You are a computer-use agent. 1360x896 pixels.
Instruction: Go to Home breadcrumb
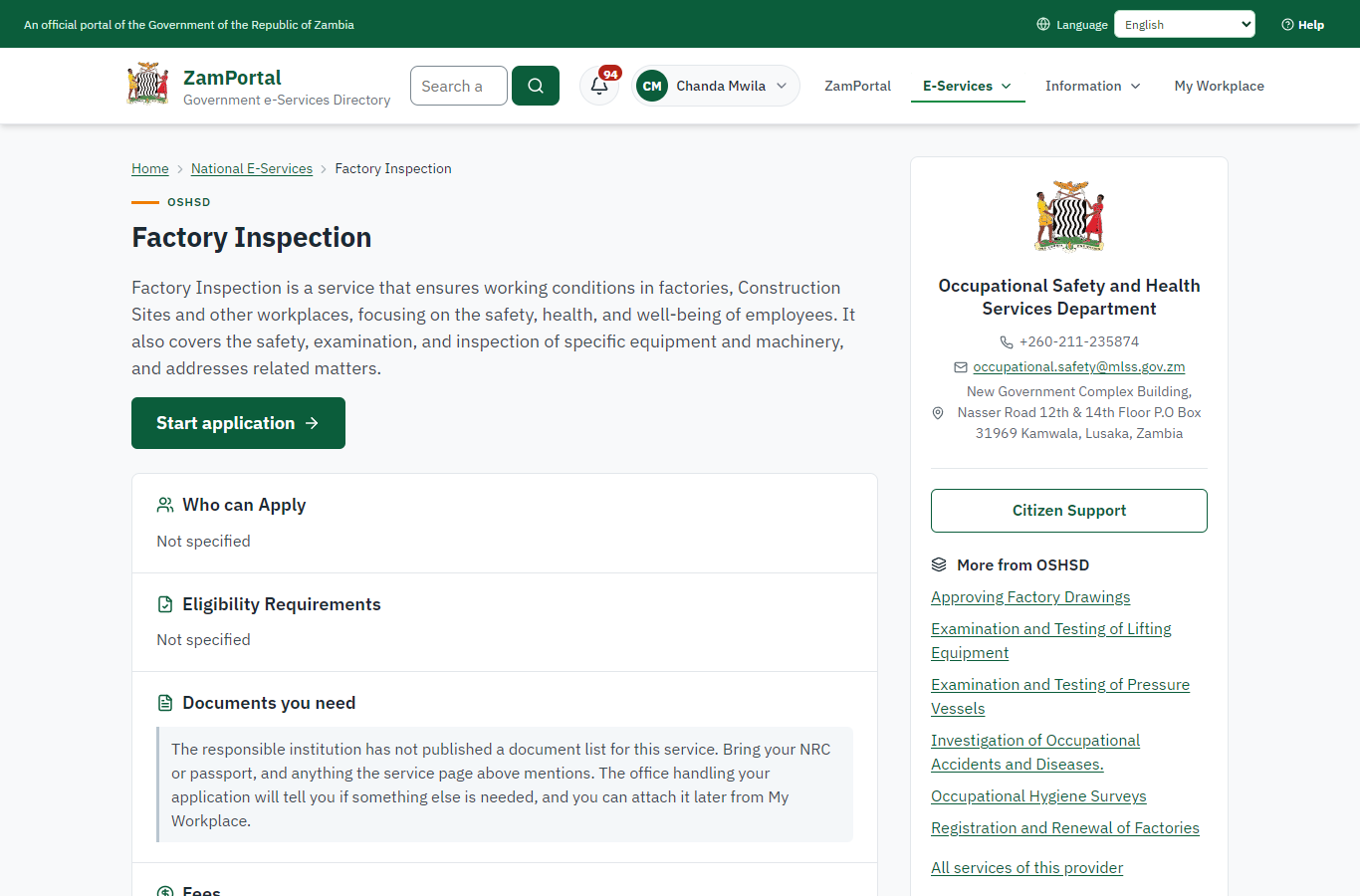tap(150, 168)
